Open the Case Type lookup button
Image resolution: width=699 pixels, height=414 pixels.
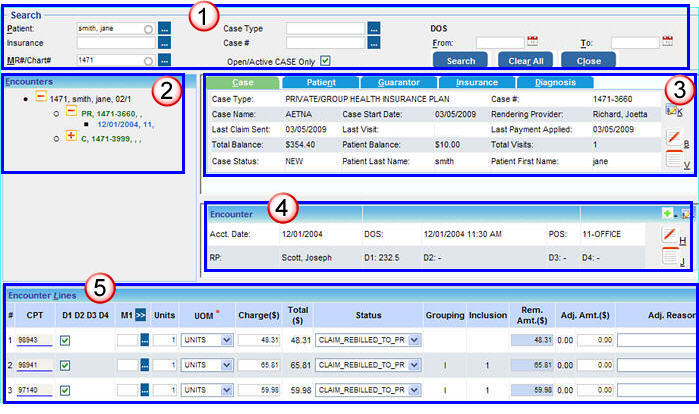click(x=373, y=28)
